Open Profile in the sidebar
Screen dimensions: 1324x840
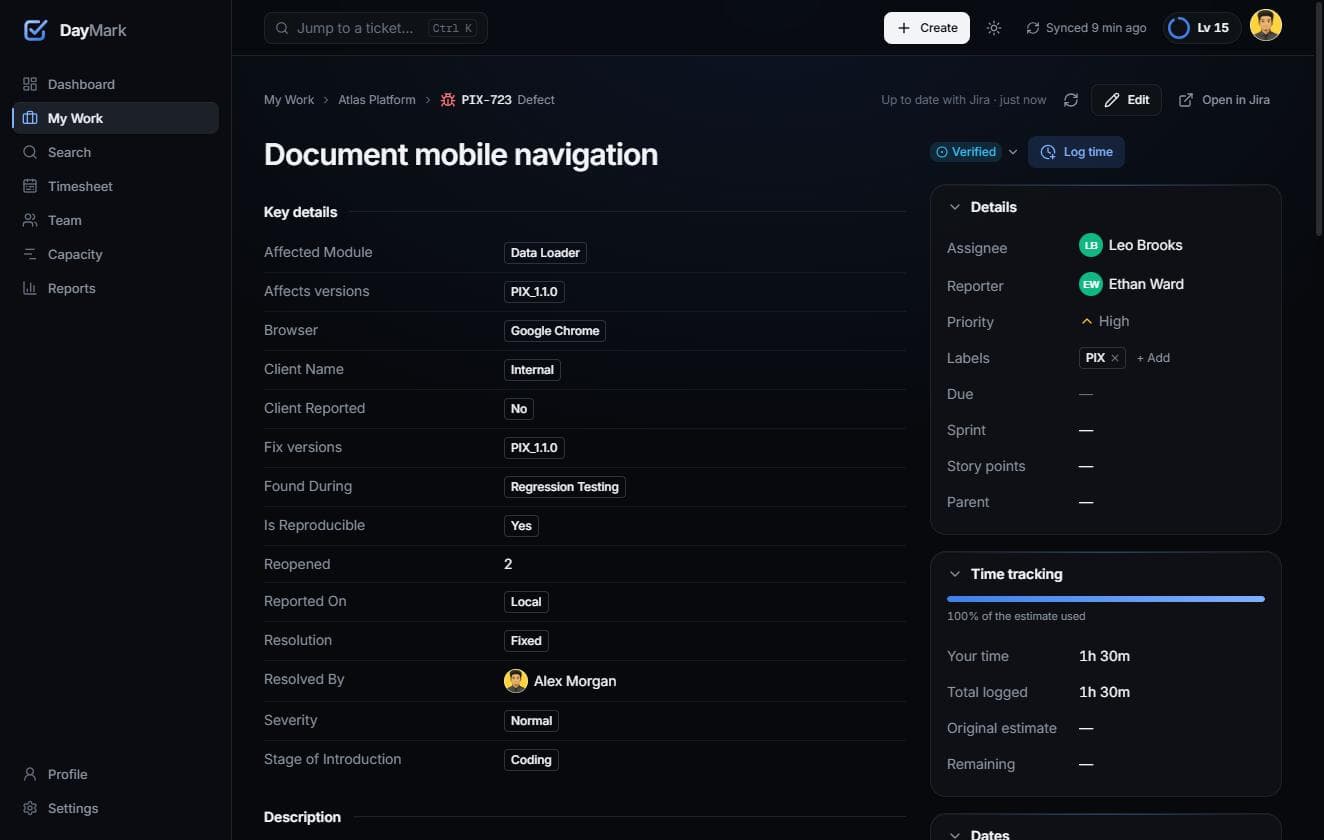115,774
